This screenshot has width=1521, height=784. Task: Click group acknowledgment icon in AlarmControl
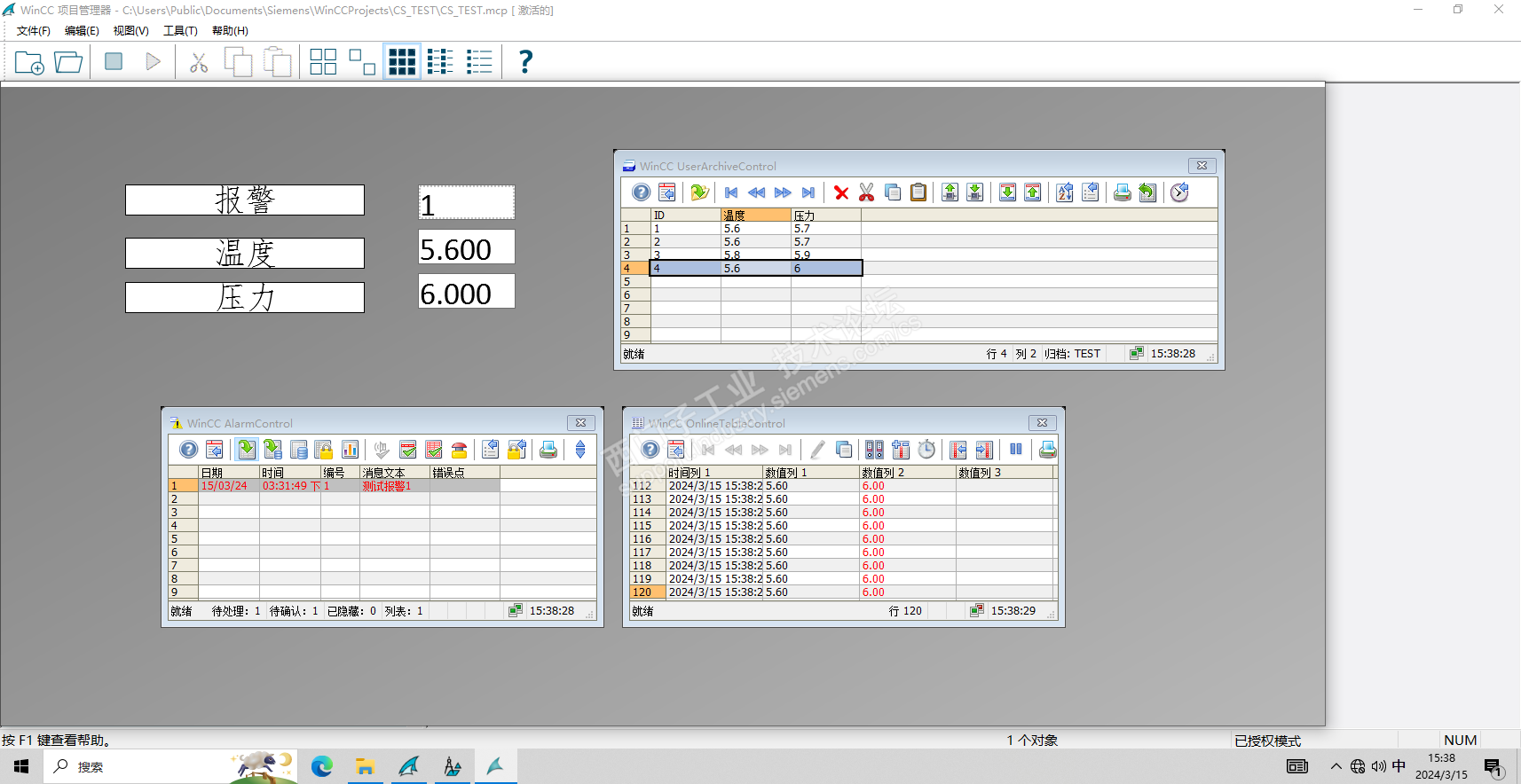(x=434, y=450)
